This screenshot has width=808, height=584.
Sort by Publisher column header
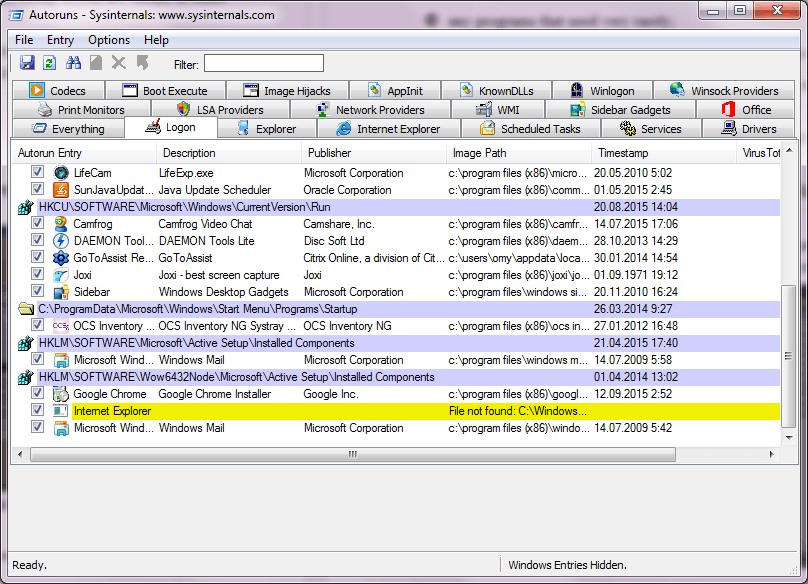[374, 153]
